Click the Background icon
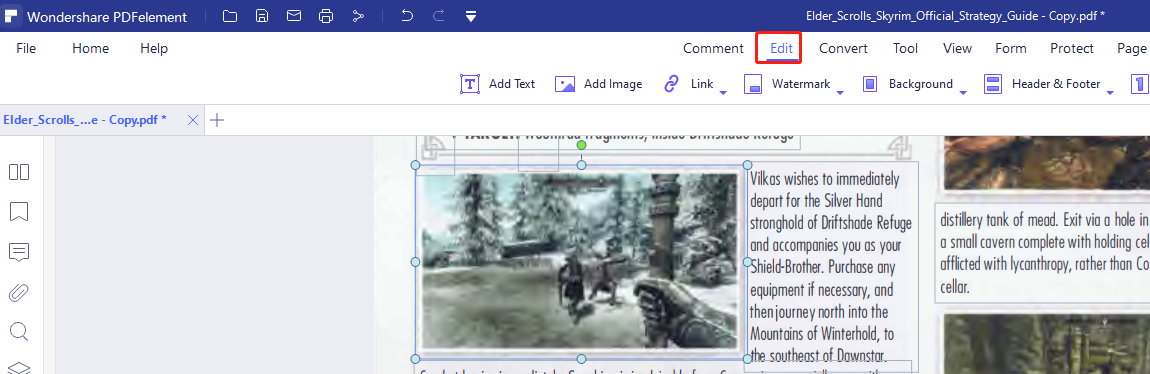 point(870,84)
